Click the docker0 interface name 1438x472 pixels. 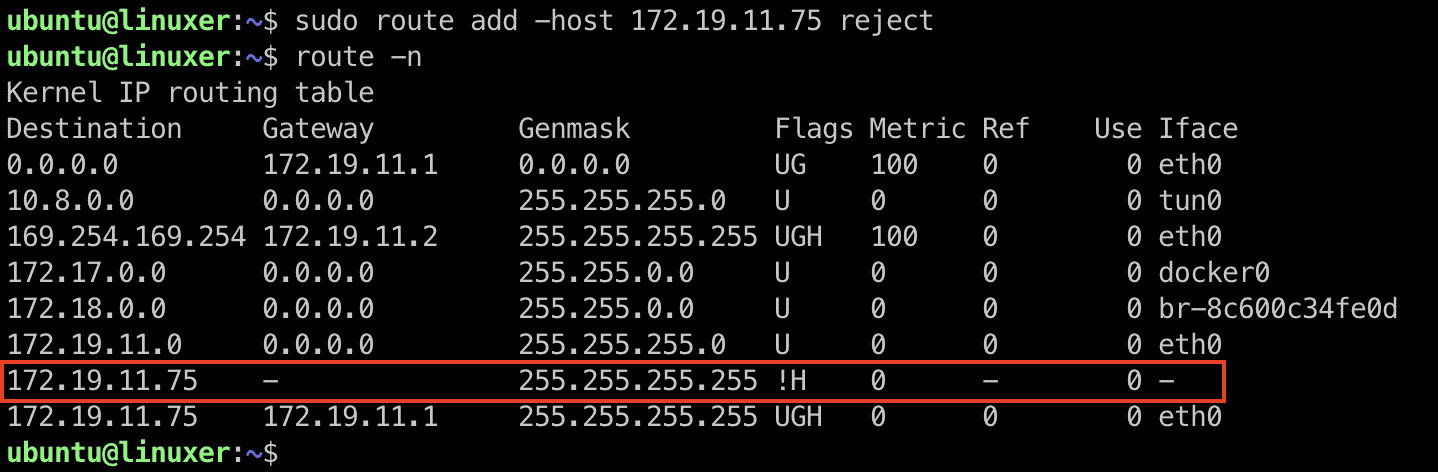pyautogui.click(x=1214, y=273)
